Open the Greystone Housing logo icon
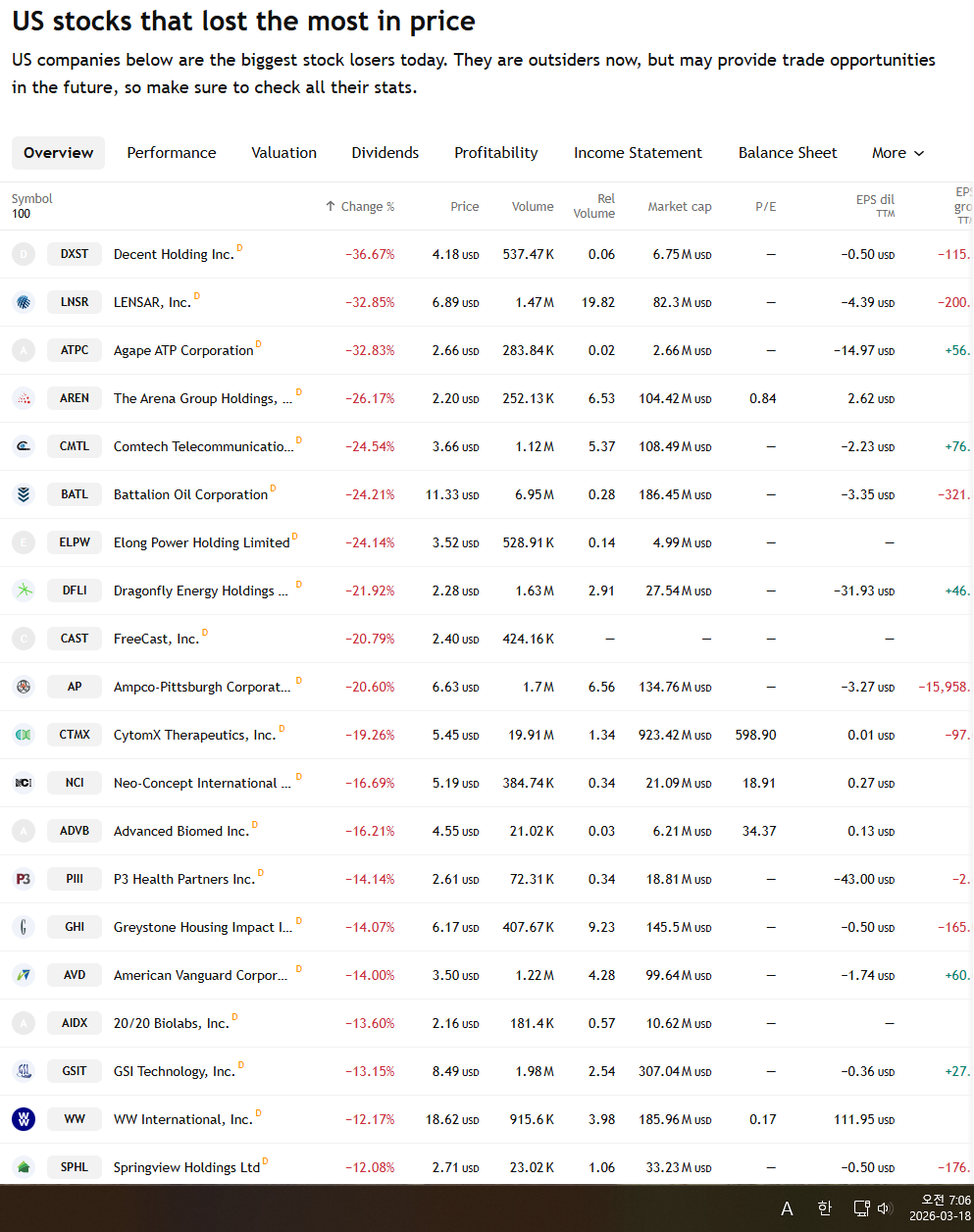The image size is (974, 1232). (24, 927)
